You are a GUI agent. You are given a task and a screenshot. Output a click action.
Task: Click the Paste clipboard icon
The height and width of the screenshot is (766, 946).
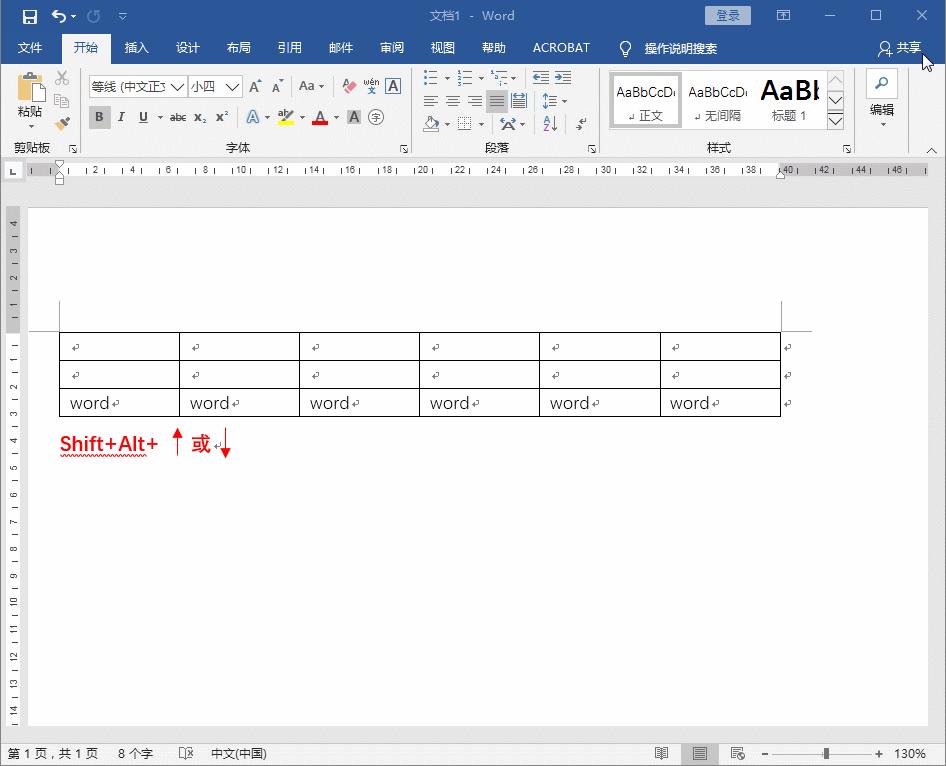coord(30,87)
